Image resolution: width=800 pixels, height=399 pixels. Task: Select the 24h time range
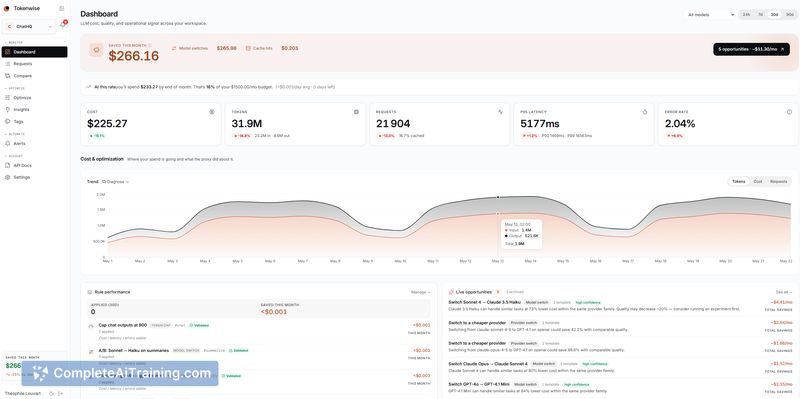click(x=746, y=15)
